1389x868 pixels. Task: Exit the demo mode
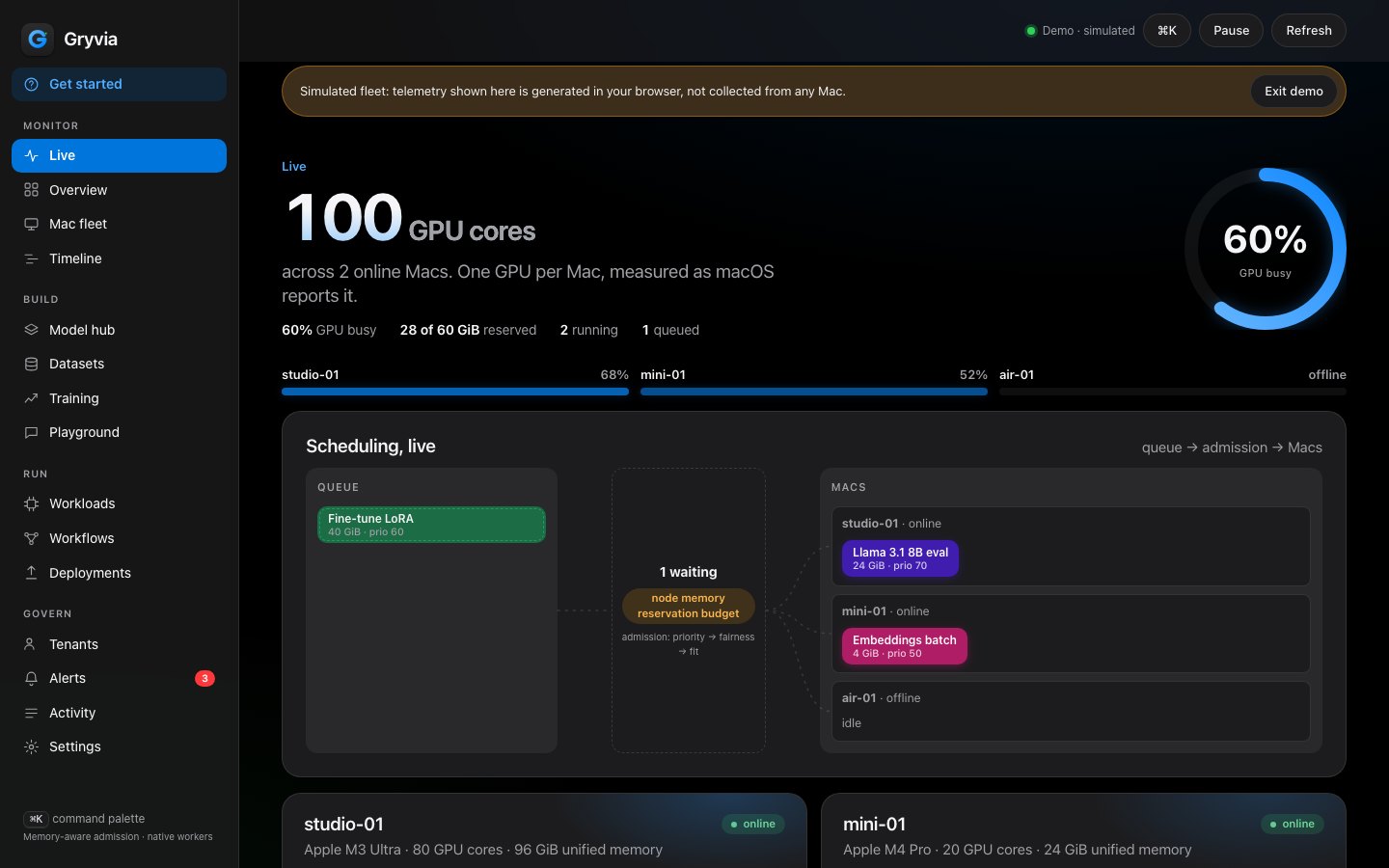pos(1294,92)
